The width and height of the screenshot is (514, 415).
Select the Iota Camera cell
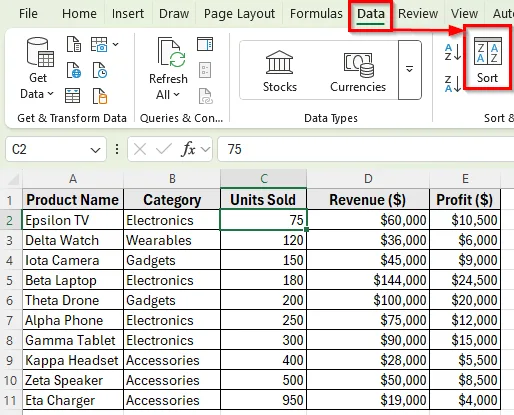point(73,260)
